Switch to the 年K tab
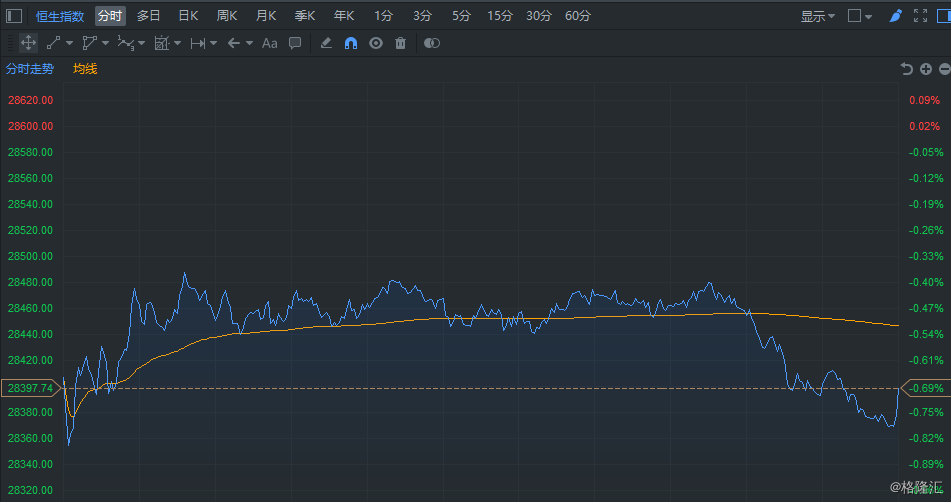 click(343, 16)
